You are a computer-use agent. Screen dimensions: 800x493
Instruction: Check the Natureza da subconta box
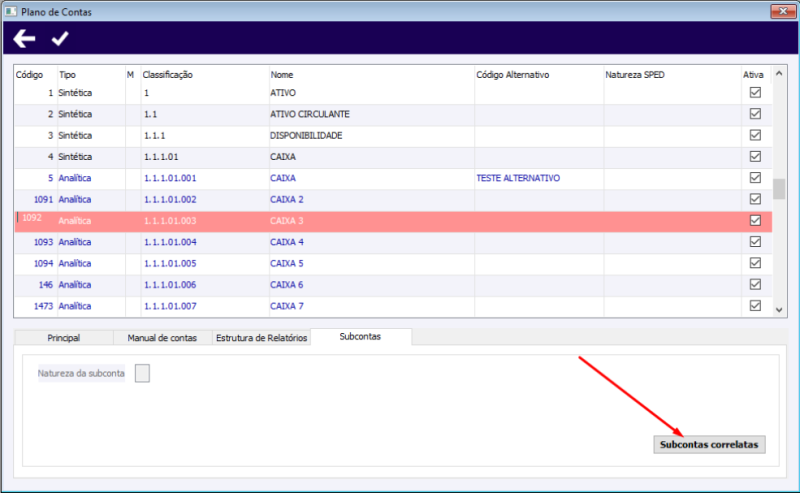[142, 373]
